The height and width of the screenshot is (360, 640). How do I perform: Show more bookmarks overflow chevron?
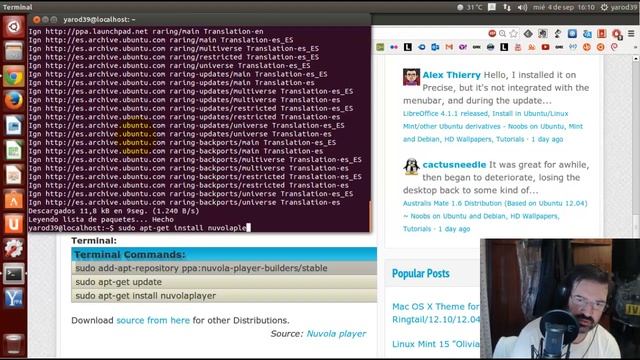pos(635,47)
